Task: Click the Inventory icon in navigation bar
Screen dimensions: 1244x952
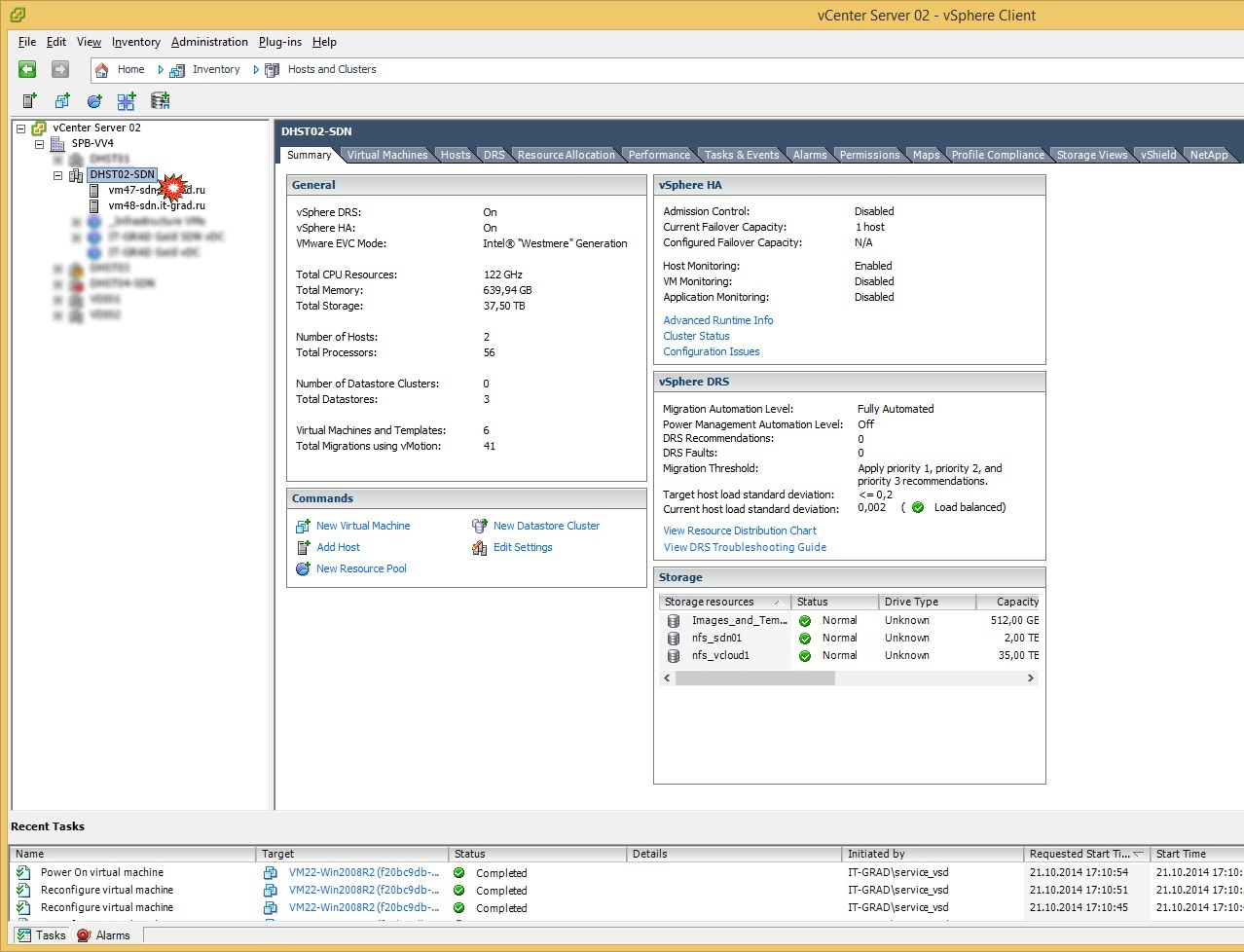Action: [x=177, y=70]
